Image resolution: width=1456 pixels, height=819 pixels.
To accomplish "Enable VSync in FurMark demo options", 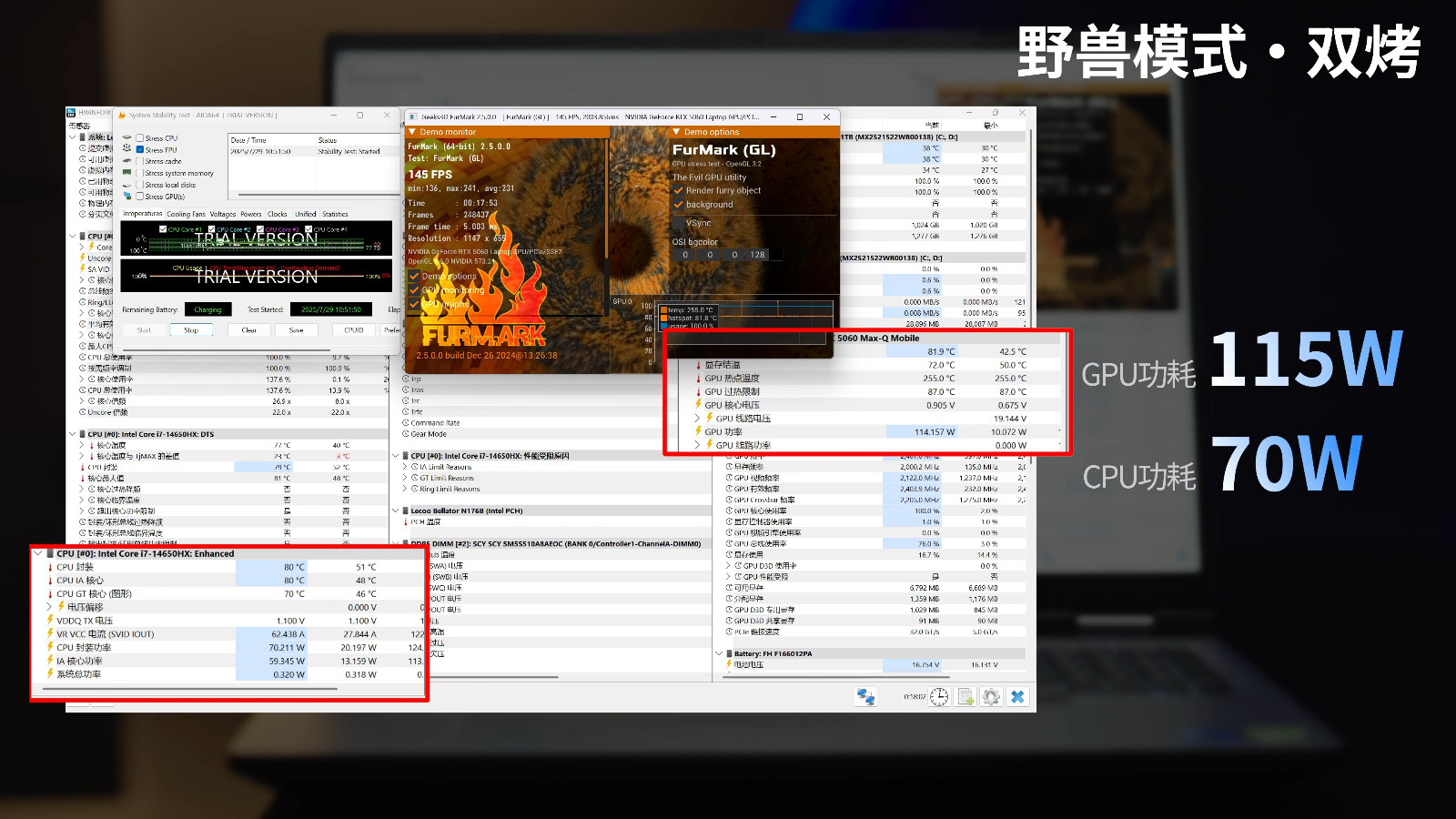I will [678, 223].
